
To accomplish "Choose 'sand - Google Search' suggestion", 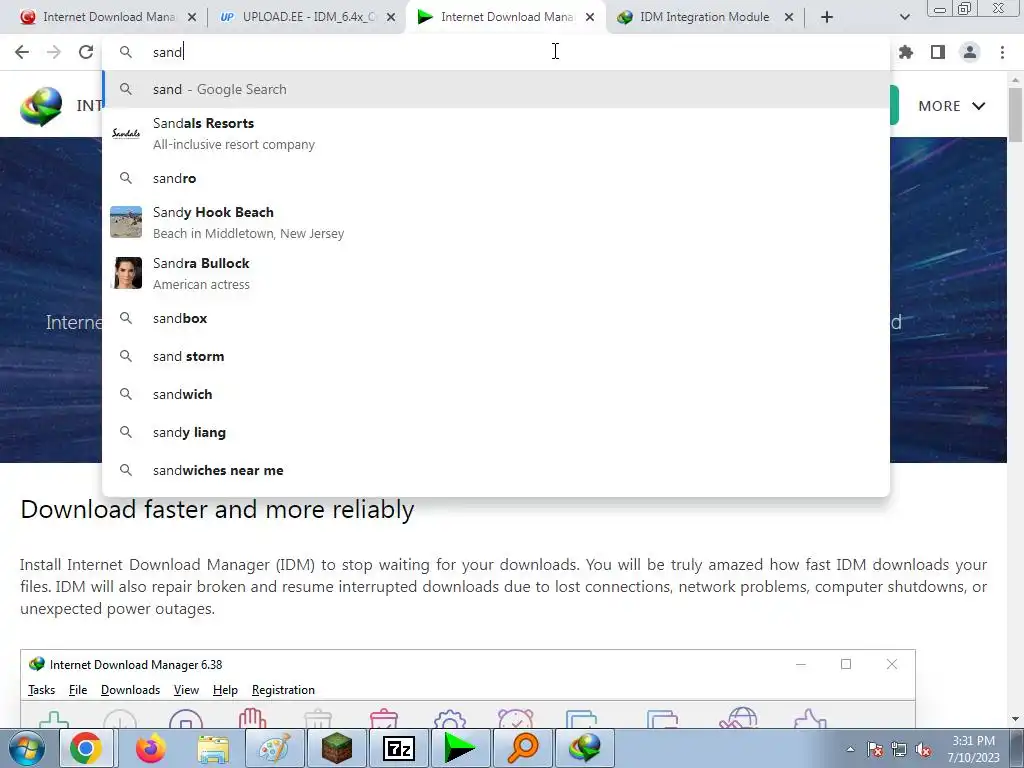I will click(x=496, y=89).
